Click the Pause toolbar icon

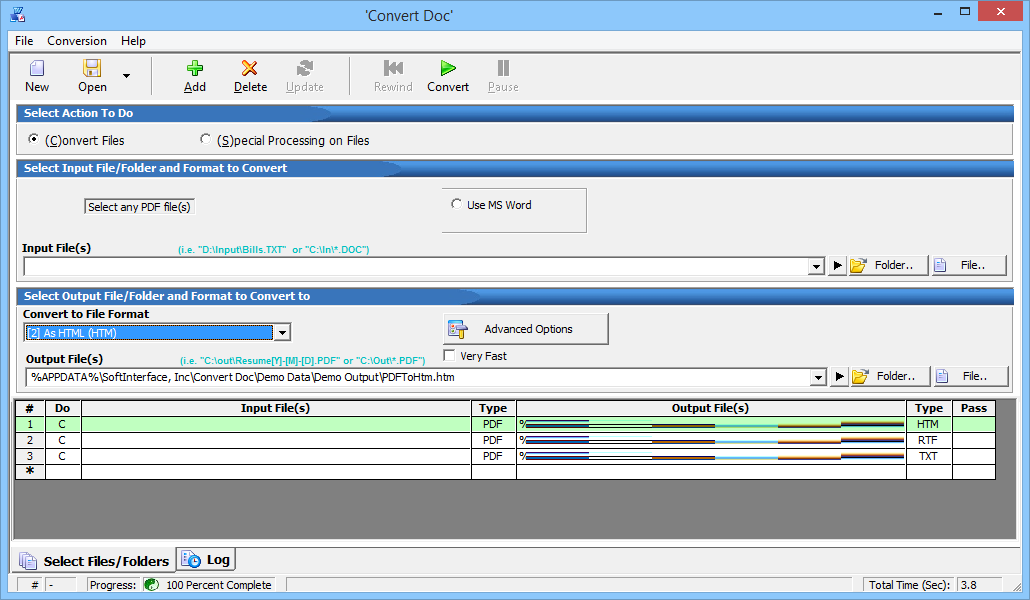point(503,68)
